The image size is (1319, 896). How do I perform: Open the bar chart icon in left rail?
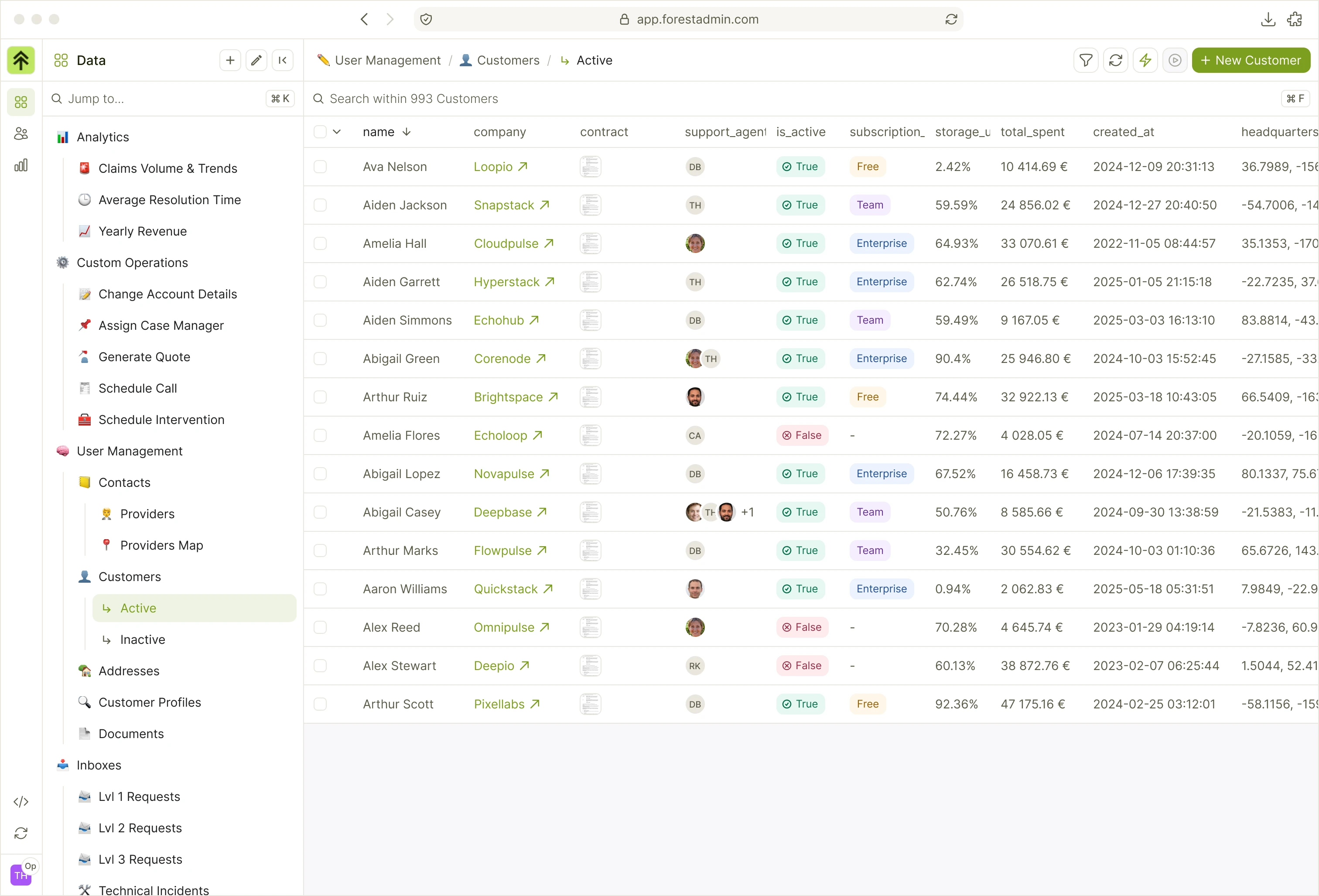[x=21, y=165]
